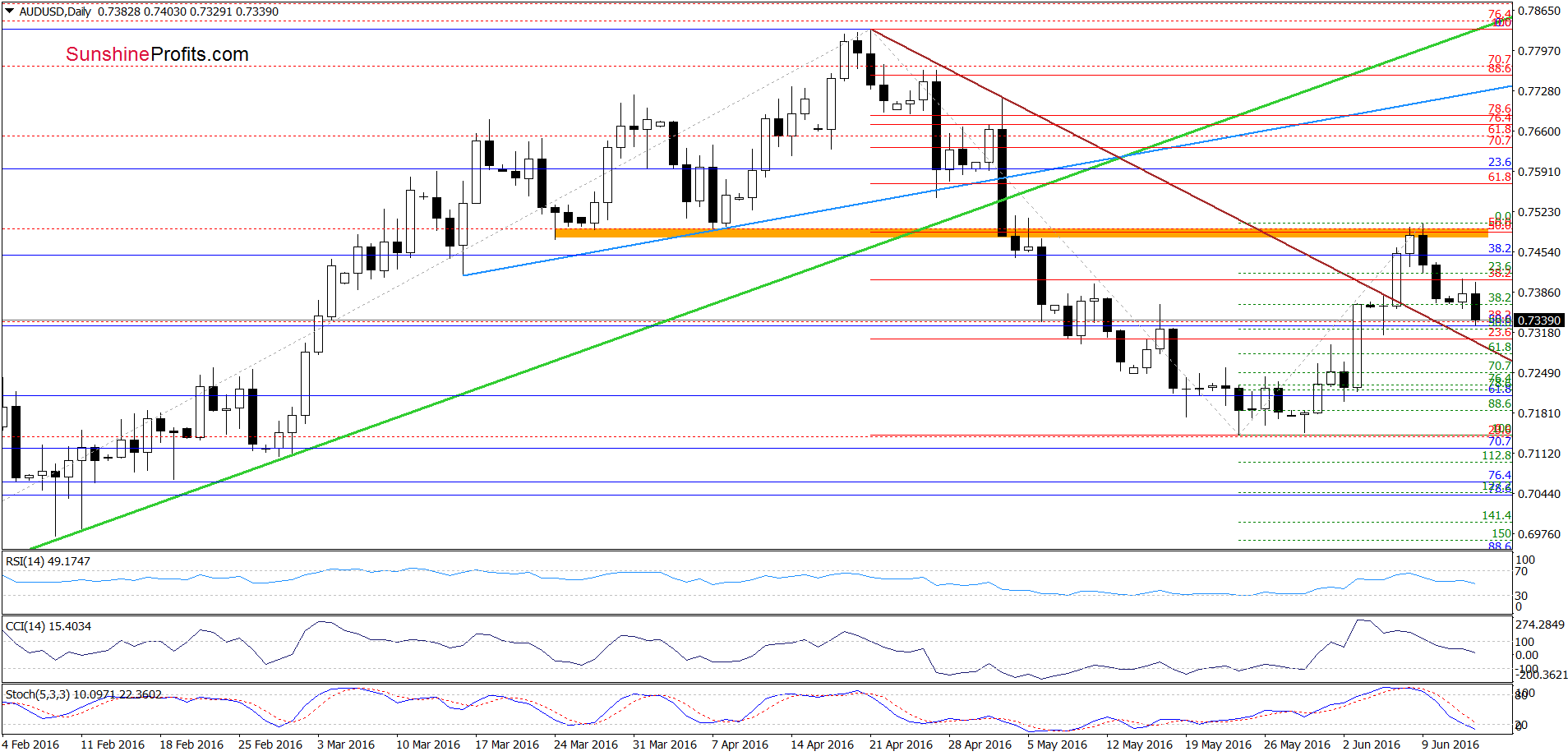Click the AUDUSD,Daily symbol title
The height and width of the screenshot is (756, 1568).
pos(56,12)
